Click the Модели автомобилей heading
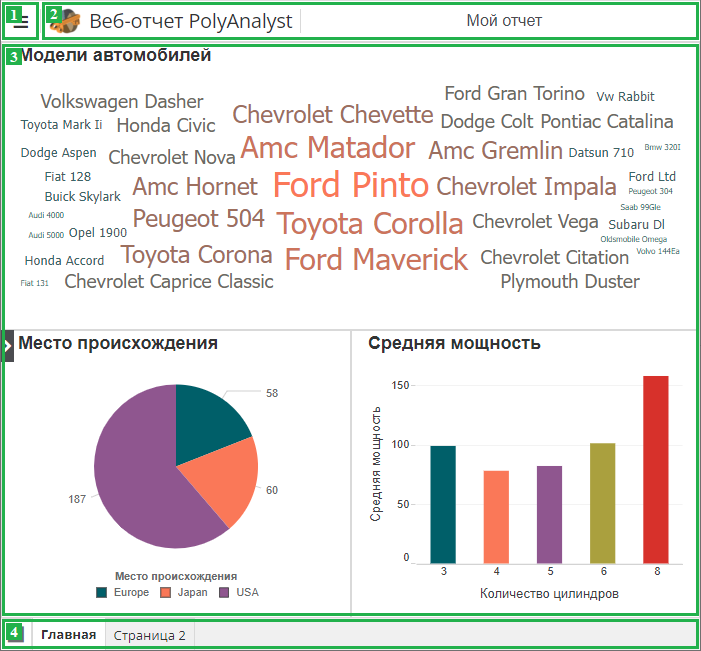Screen dimensions: 701x651 (116, 55)
